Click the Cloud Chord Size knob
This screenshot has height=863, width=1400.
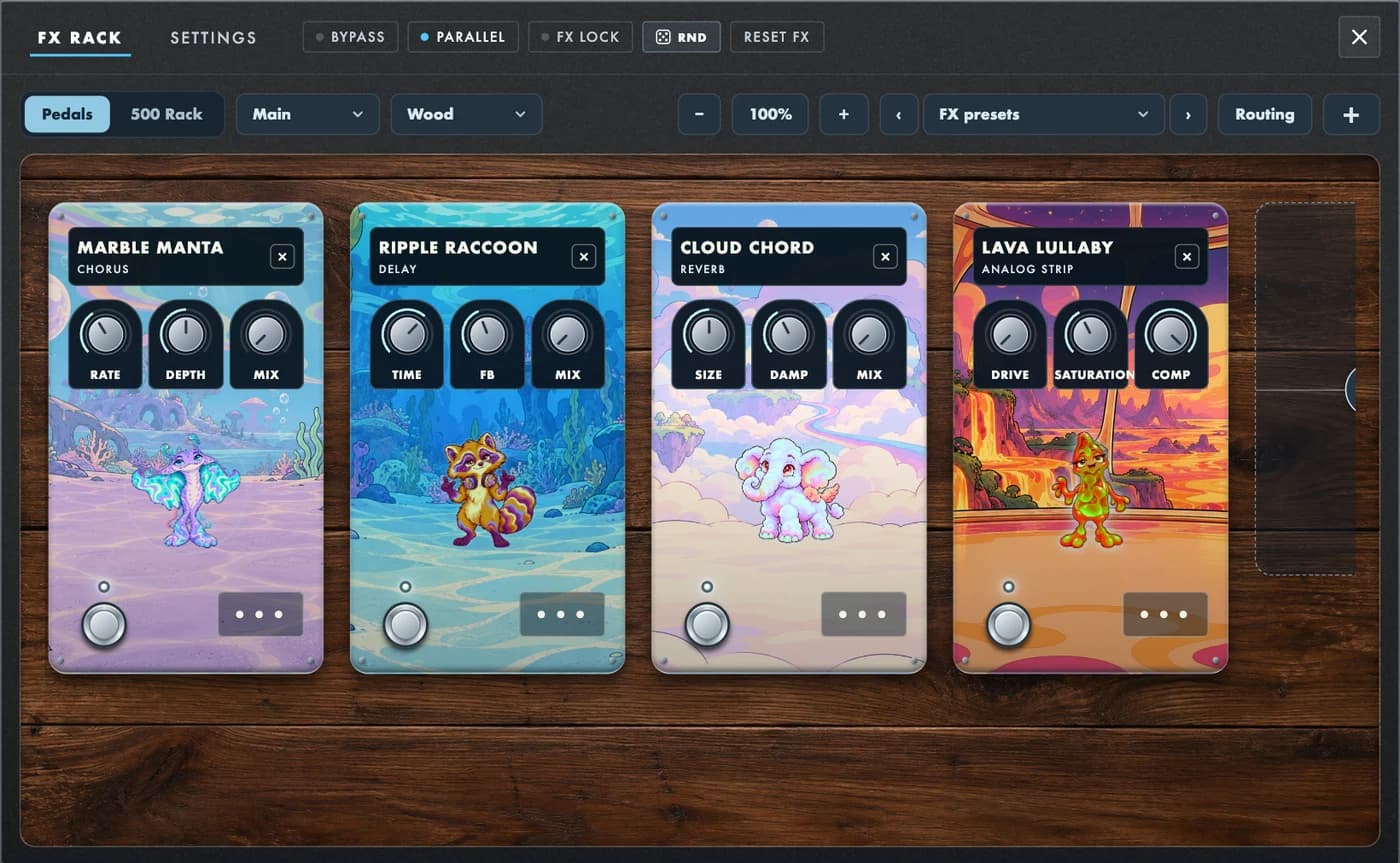(708, 334)
